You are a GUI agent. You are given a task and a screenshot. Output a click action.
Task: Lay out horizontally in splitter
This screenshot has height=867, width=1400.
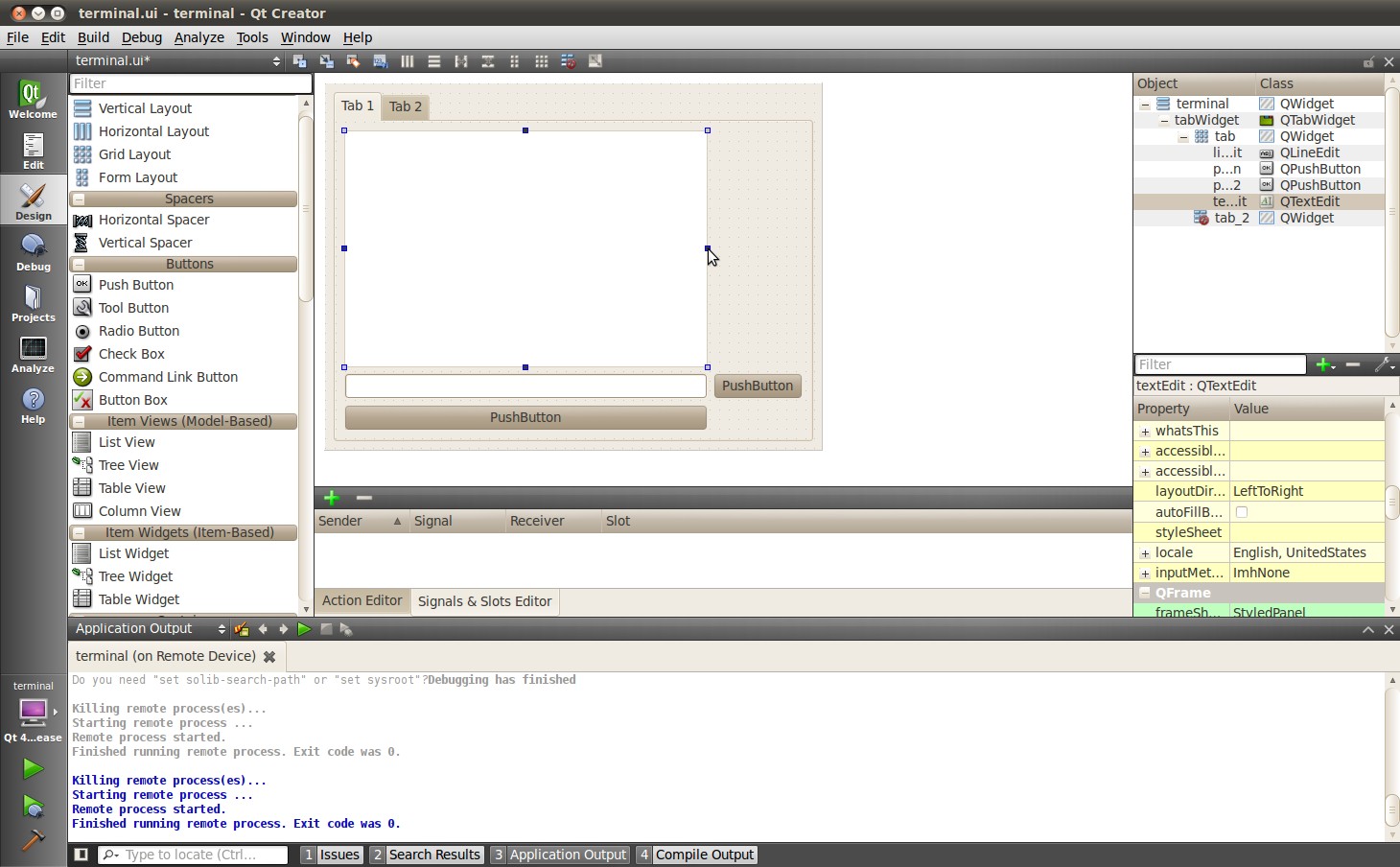461,60
